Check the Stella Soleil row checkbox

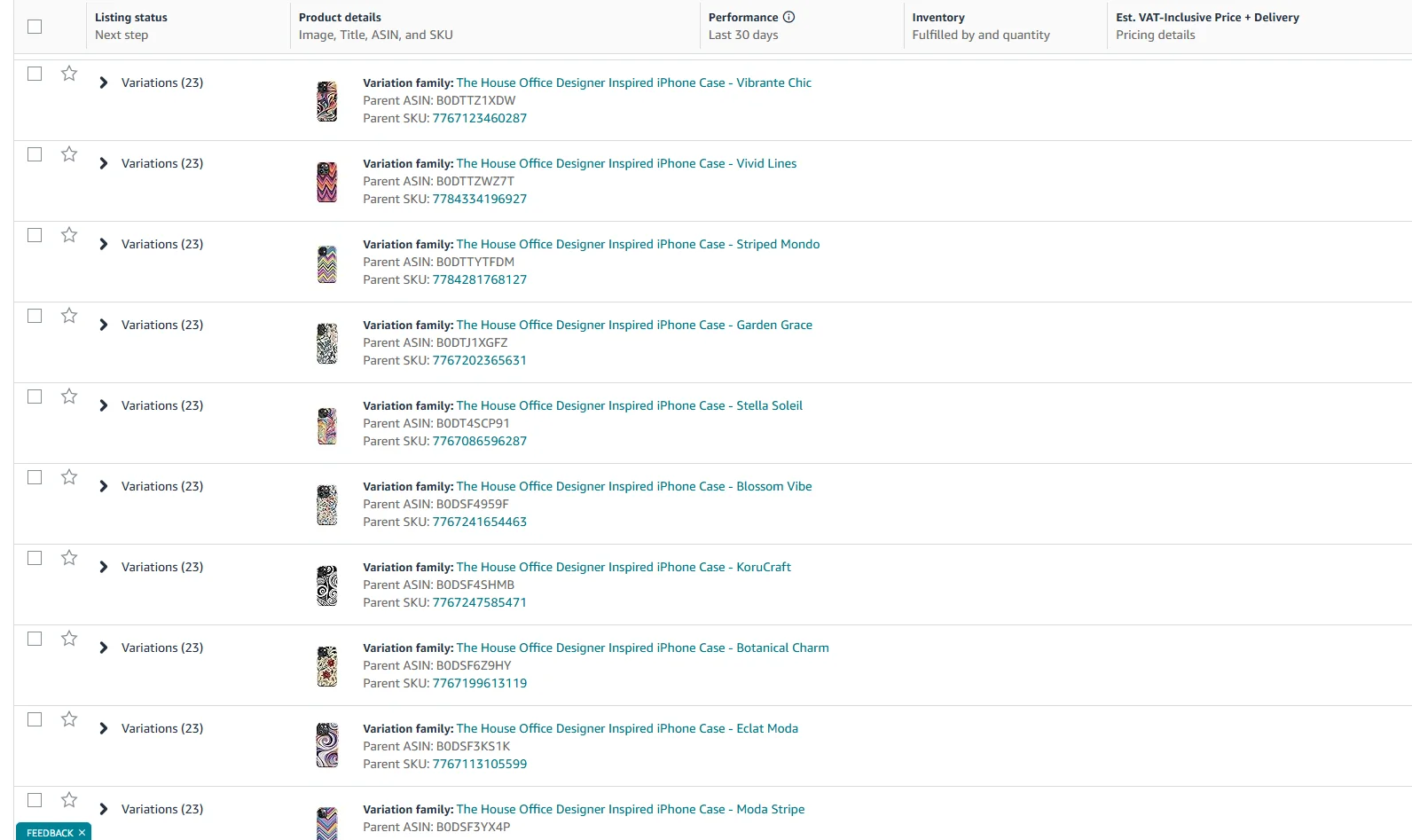tap(35, 396)
